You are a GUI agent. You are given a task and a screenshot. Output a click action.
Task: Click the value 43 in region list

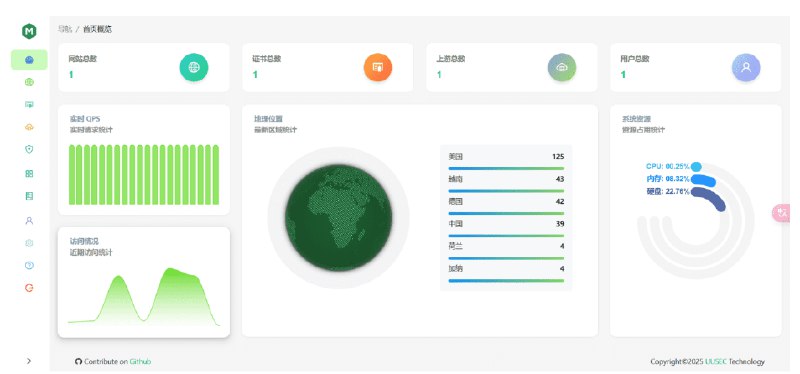pyautogui.click(x=560, y=179)
